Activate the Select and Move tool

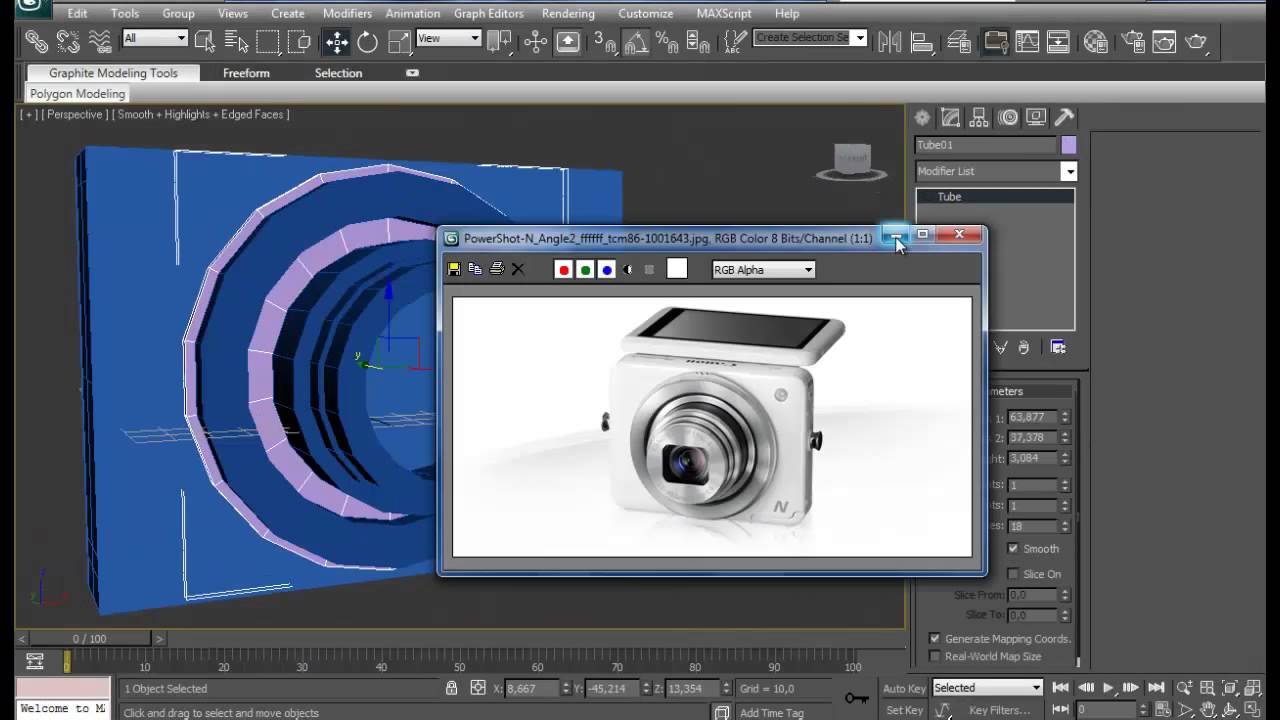pyautogui.click(x=336, y=41)
